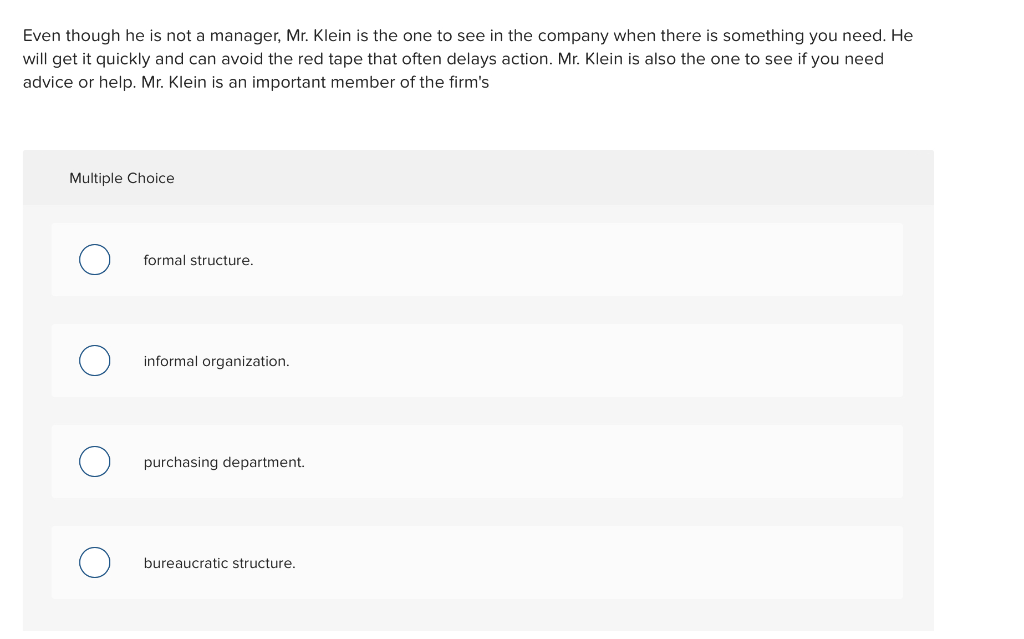
Task: Select the radio button for purchasing department
Action: (x=94, y=461)
